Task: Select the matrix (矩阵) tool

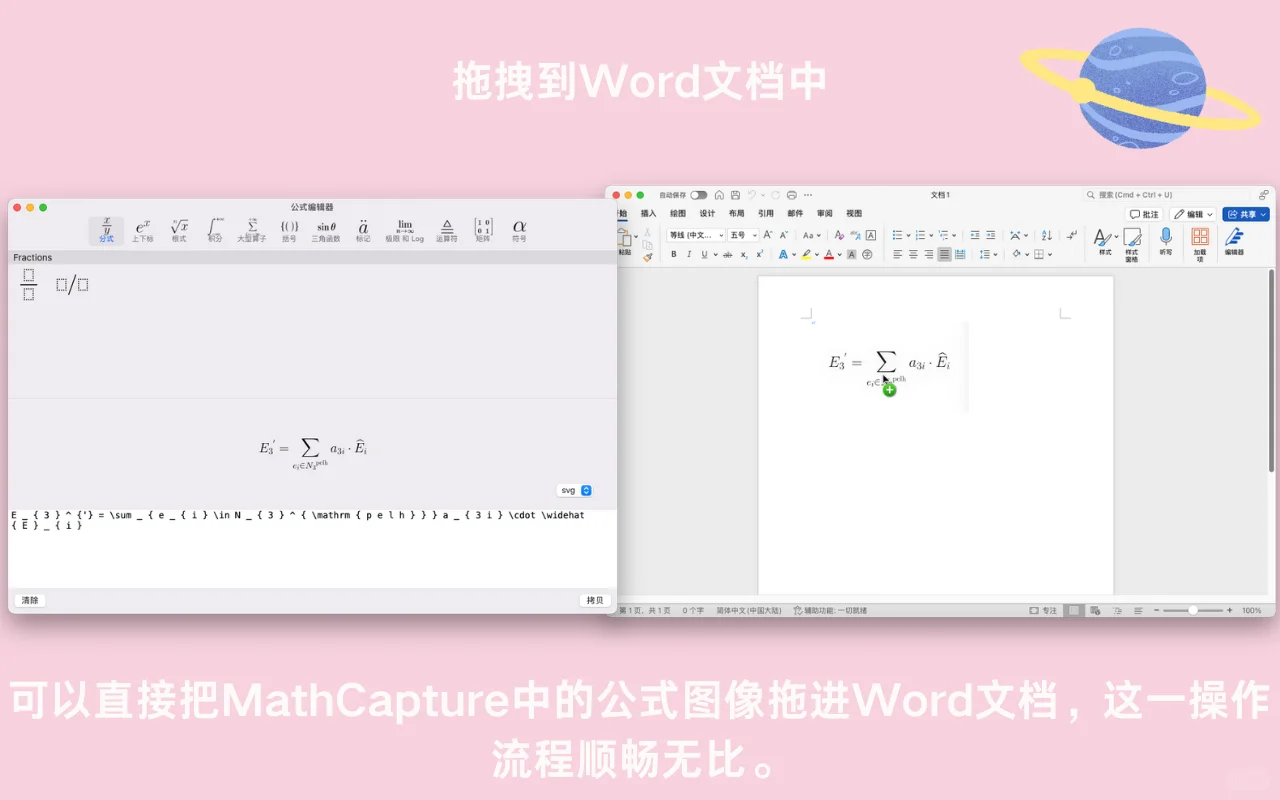Action: tap(481, 230)
